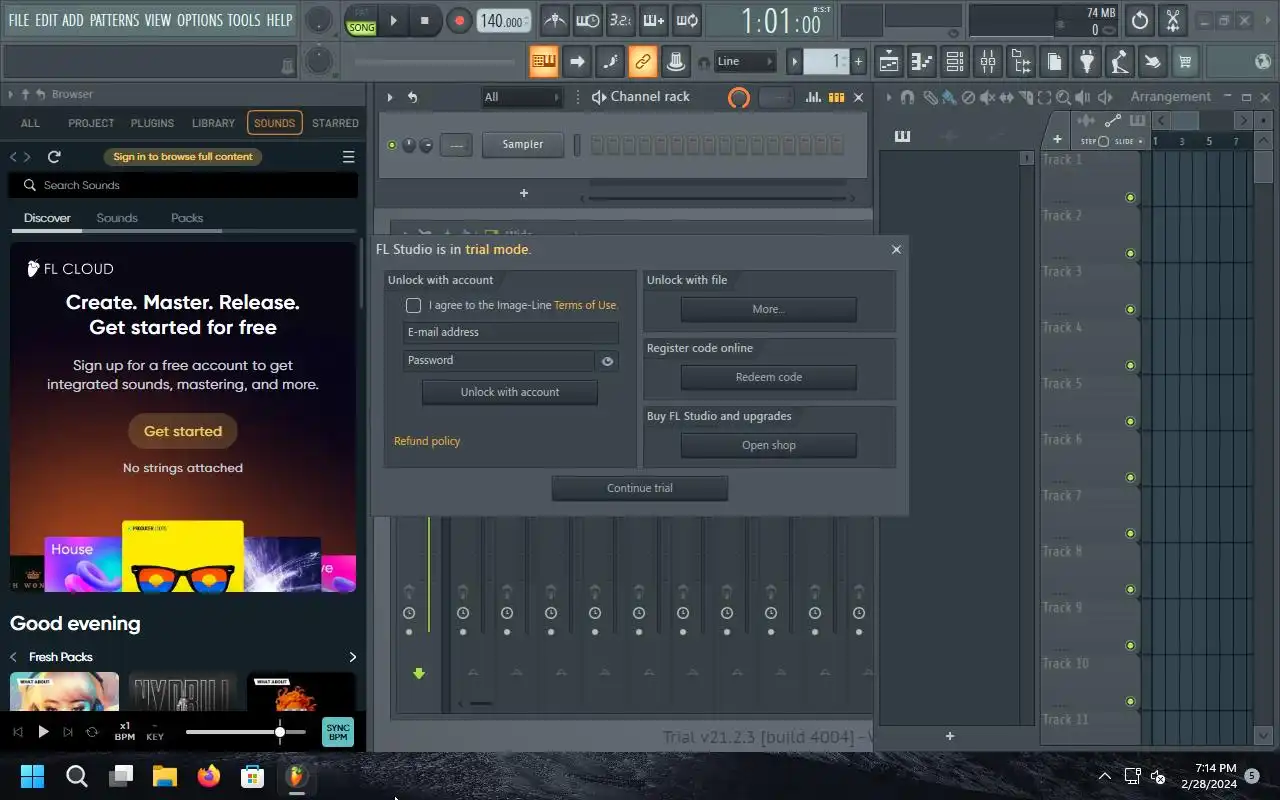Click the Fresh Packs next arrow
Screen dimensions: 1280x800
click(352, 657)
